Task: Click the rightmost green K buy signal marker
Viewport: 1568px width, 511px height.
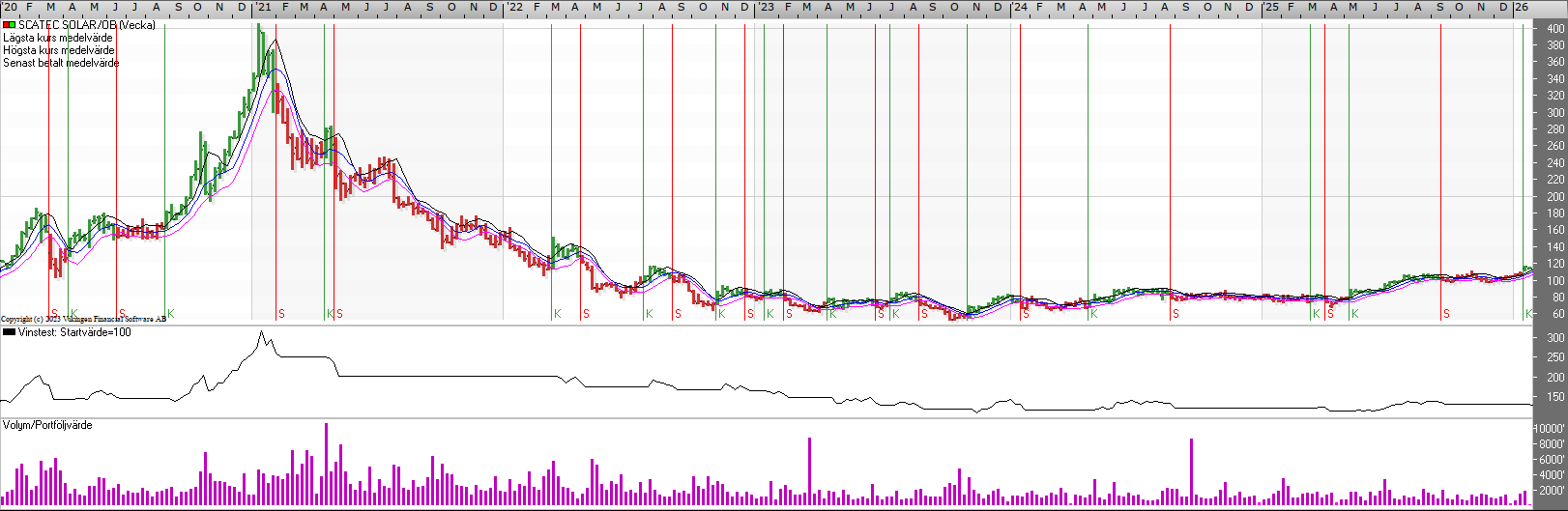Action: tap(1528, 314)
